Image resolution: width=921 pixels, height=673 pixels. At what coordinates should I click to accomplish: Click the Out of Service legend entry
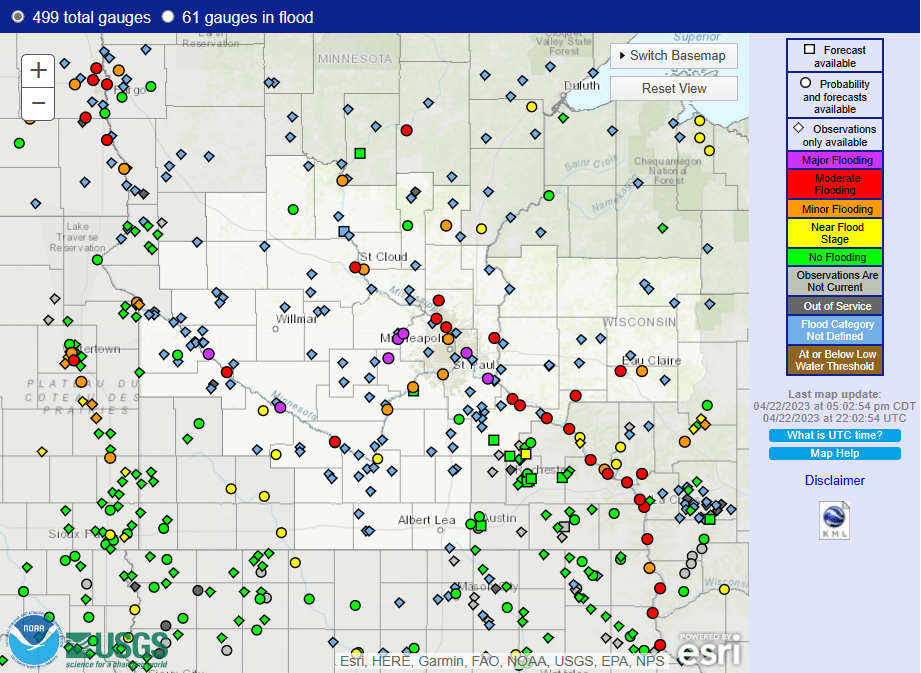point(835,306)
